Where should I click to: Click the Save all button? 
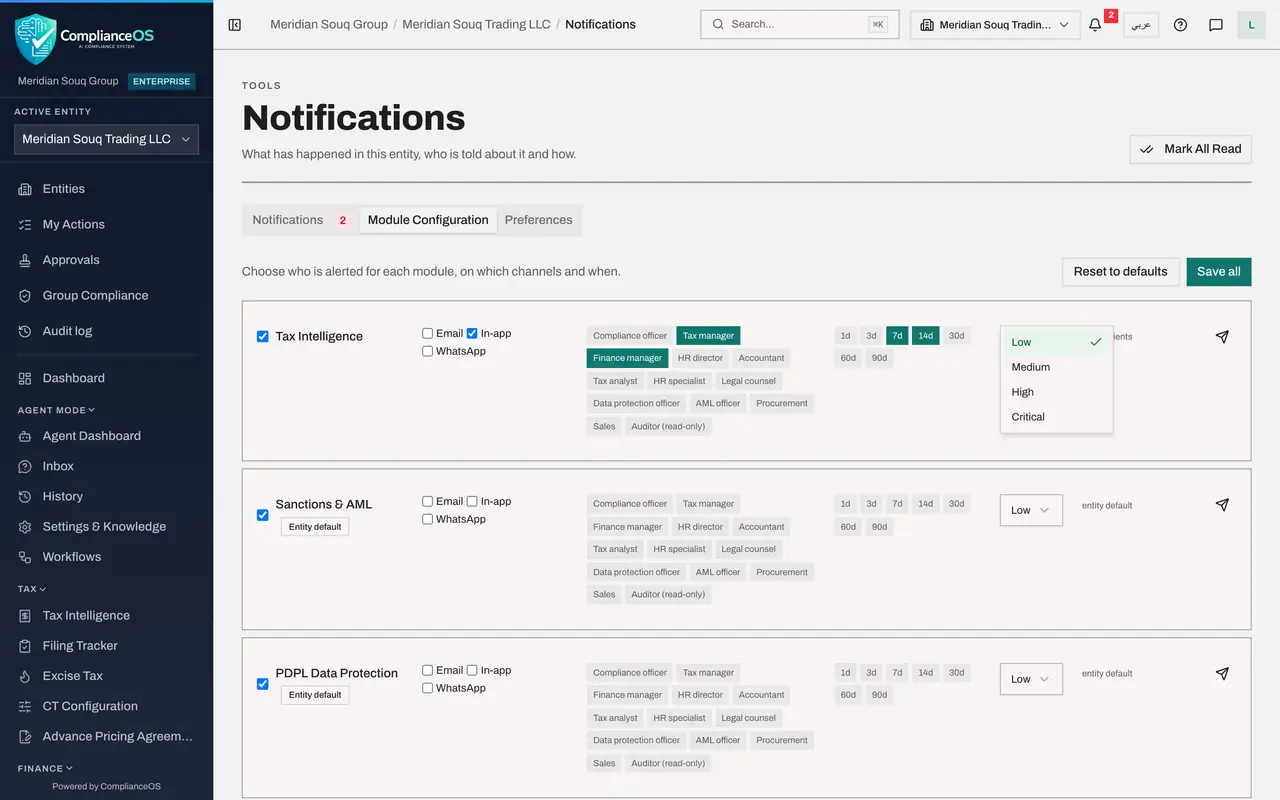[1219, 272]
